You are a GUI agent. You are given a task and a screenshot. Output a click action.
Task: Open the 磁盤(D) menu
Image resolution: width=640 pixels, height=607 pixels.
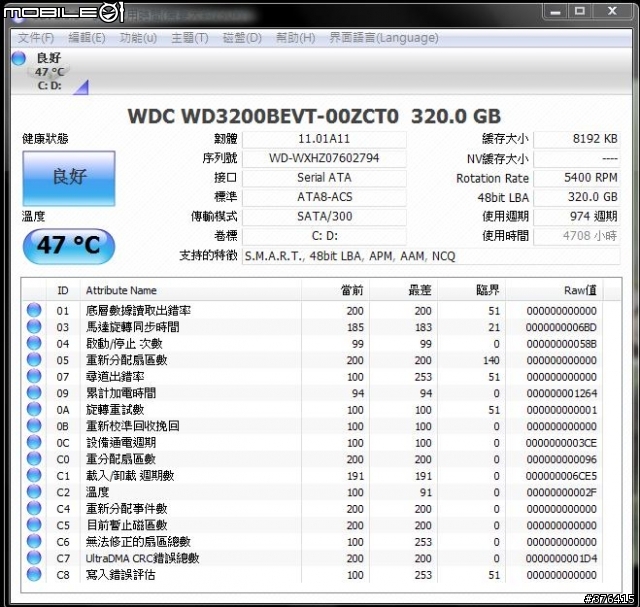[x=242, y=38]
